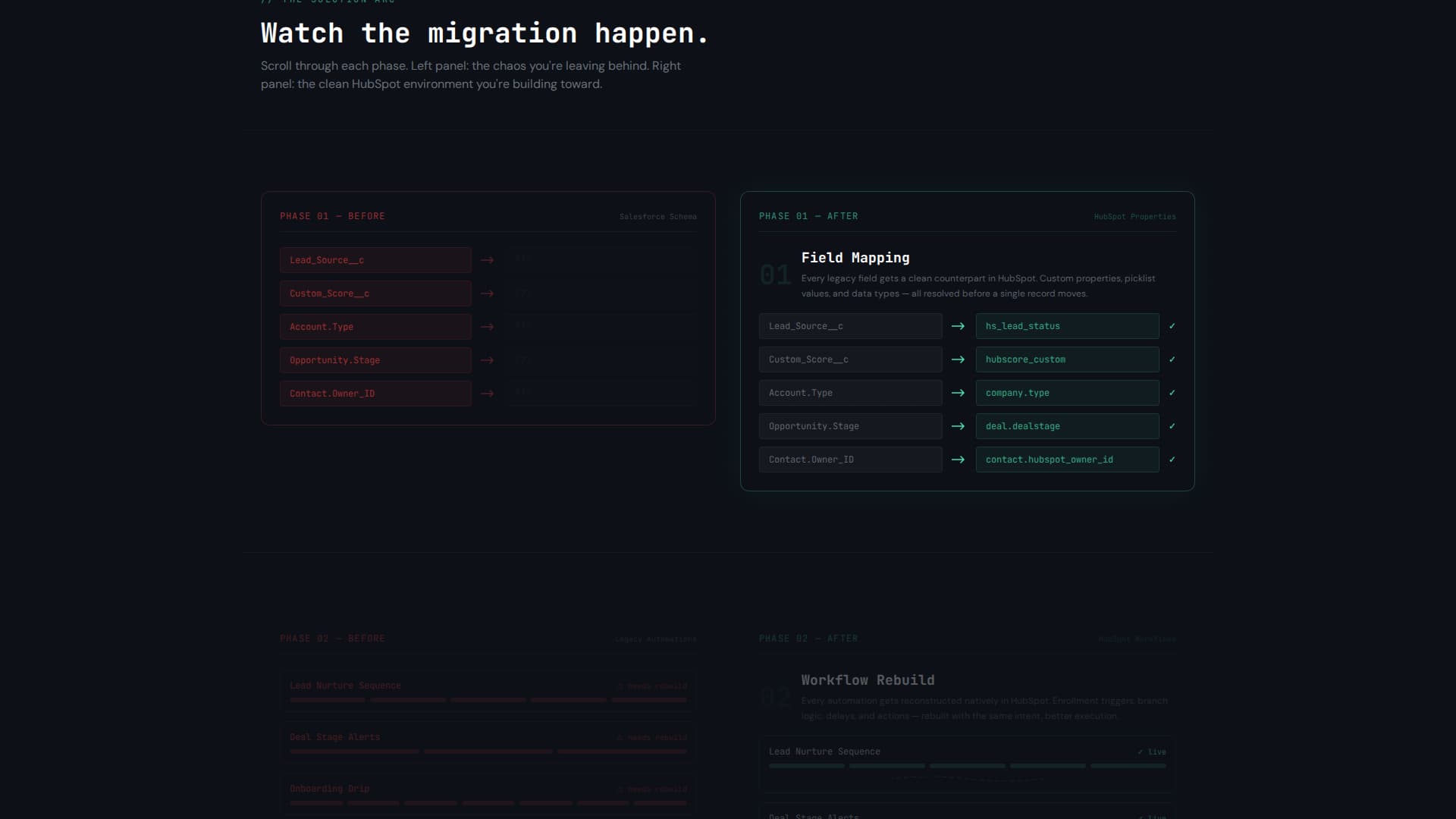Click the red progress bar under Onboarding Drip
1456x819 pixels.
pos(488,803)
